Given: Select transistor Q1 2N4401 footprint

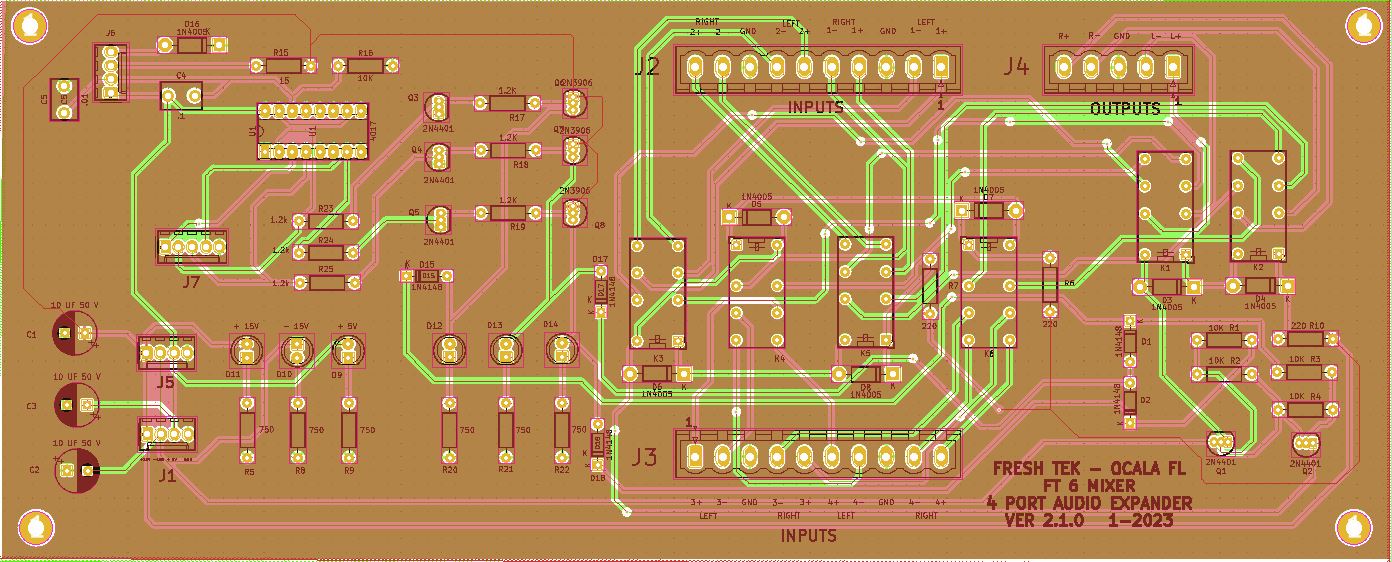Looking at the screenshot, I should 1220,443.
